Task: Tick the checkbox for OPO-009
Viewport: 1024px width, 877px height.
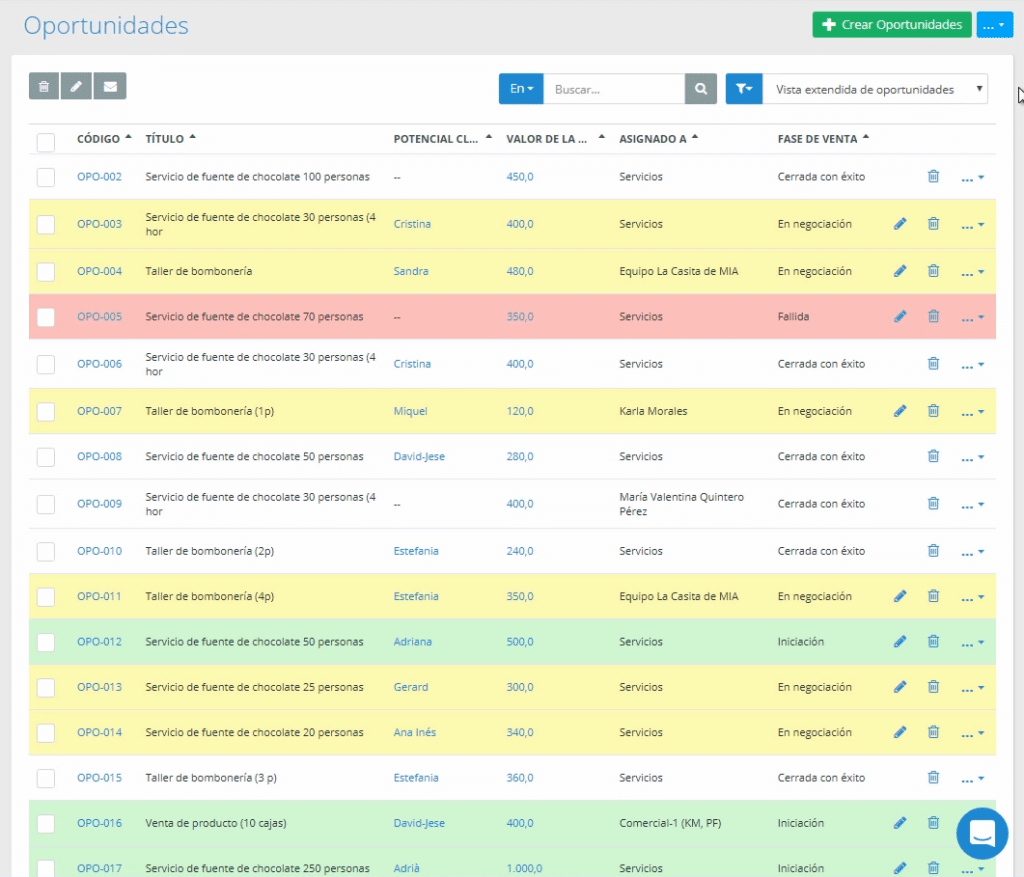Action: coord(46,504)
